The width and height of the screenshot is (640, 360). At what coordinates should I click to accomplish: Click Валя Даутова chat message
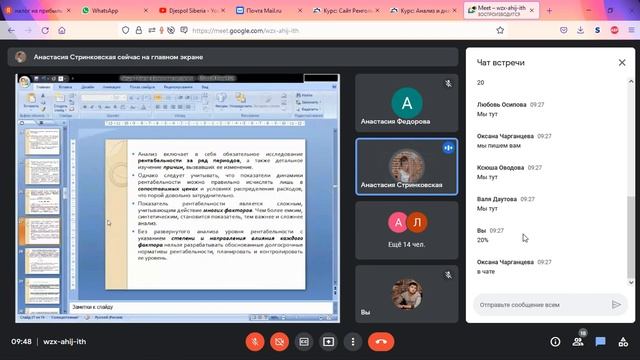[487, 209]
